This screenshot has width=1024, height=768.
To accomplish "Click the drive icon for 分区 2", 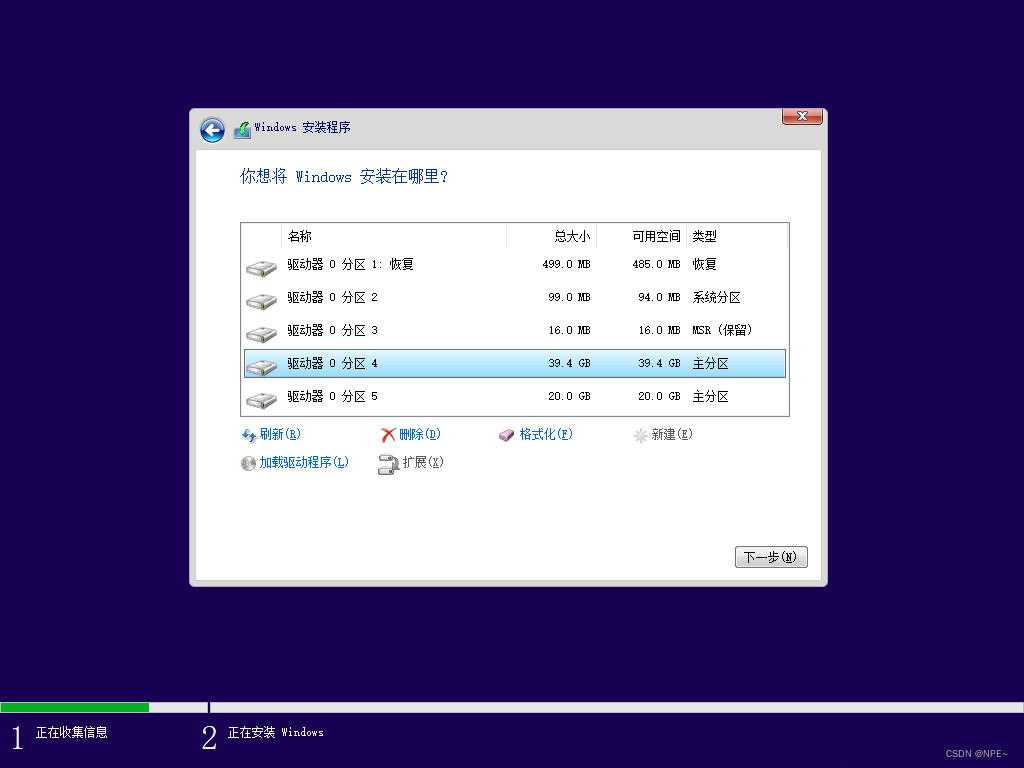I will 262,301.
